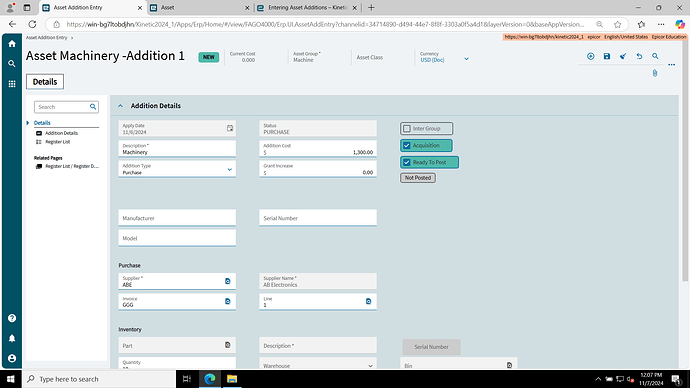This screenshot has width=690, height=388.
Task: Click the Undo arrow icon
Action: [639, 56]
